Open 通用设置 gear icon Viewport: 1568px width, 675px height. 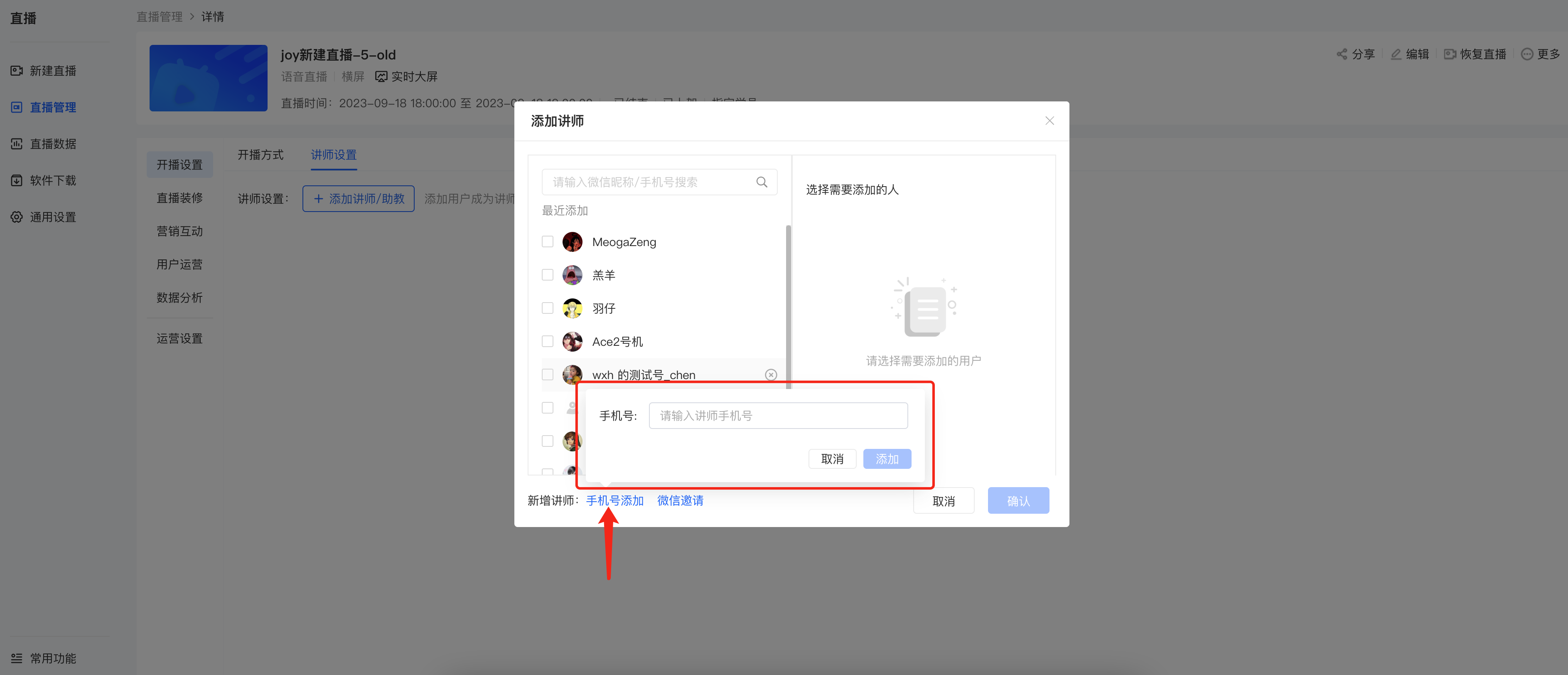click(x=17, y=217)
